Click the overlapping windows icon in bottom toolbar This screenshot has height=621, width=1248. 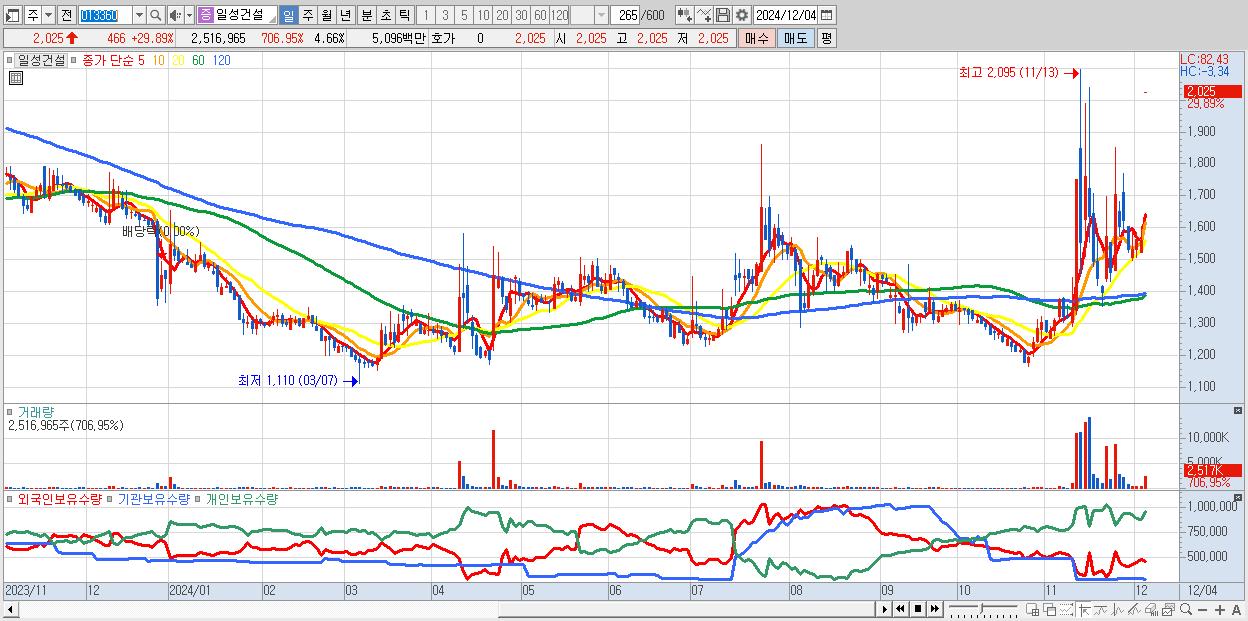(x=1049, y=609)
